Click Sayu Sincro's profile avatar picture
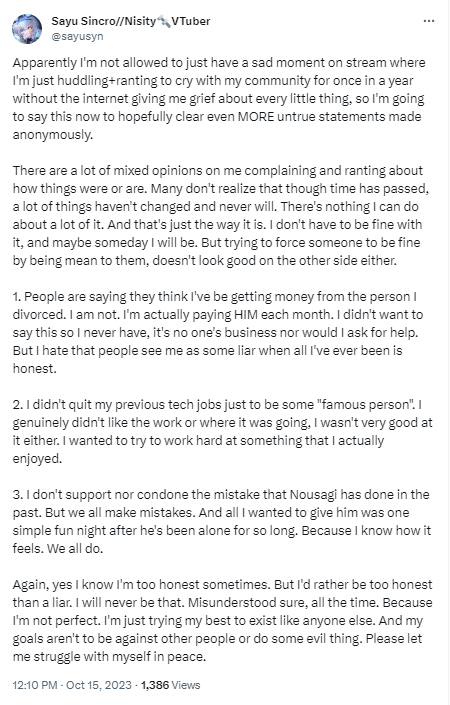The height and width of the screenshot is (705, 450). 27,29
